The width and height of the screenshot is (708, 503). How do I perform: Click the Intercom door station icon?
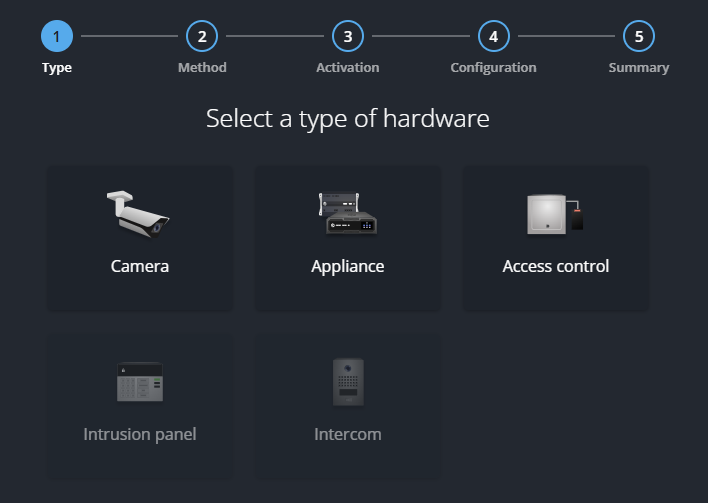pos(347,382)
